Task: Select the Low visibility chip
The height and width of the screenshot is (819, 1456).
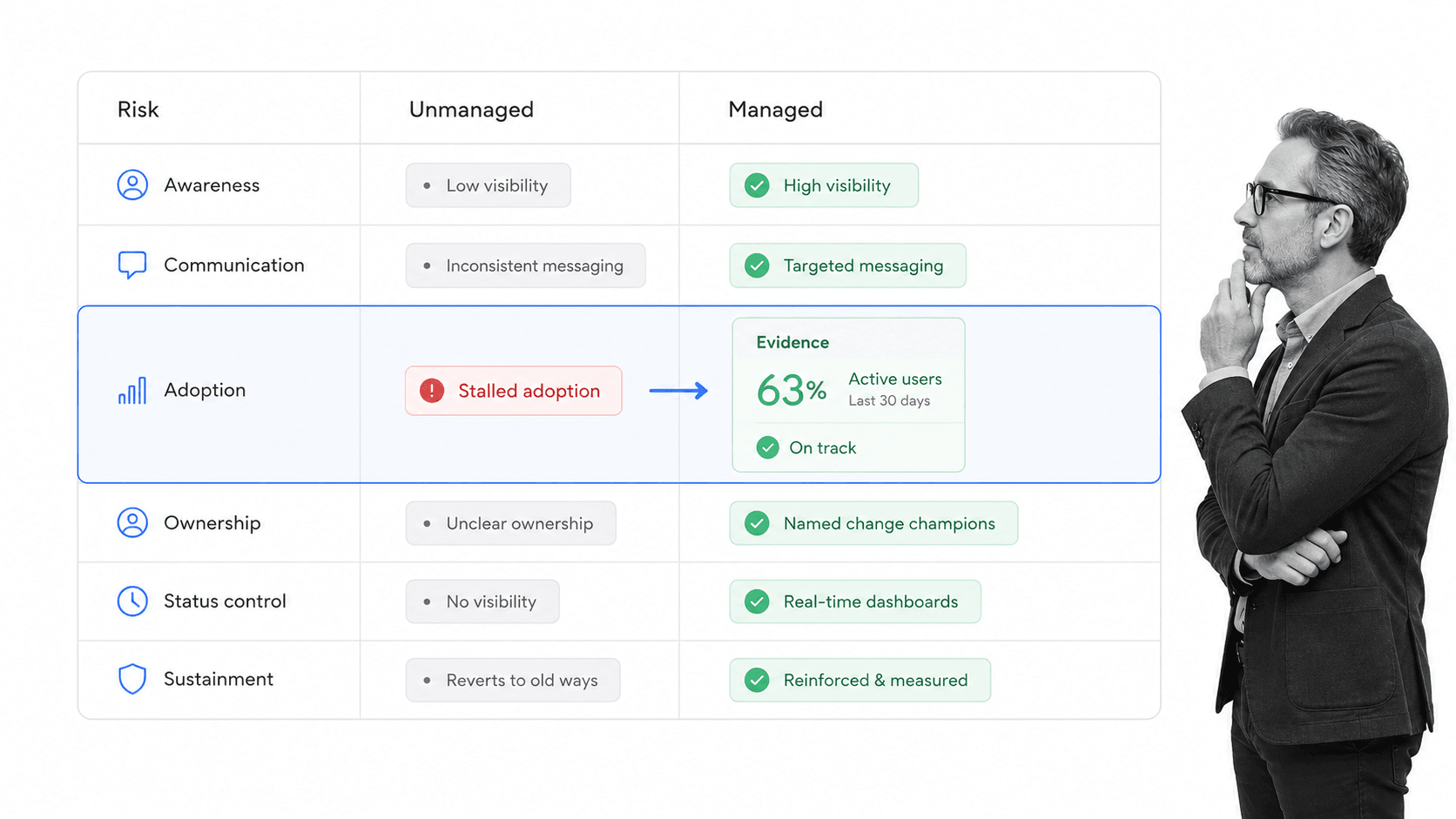Action: (489, 185)
